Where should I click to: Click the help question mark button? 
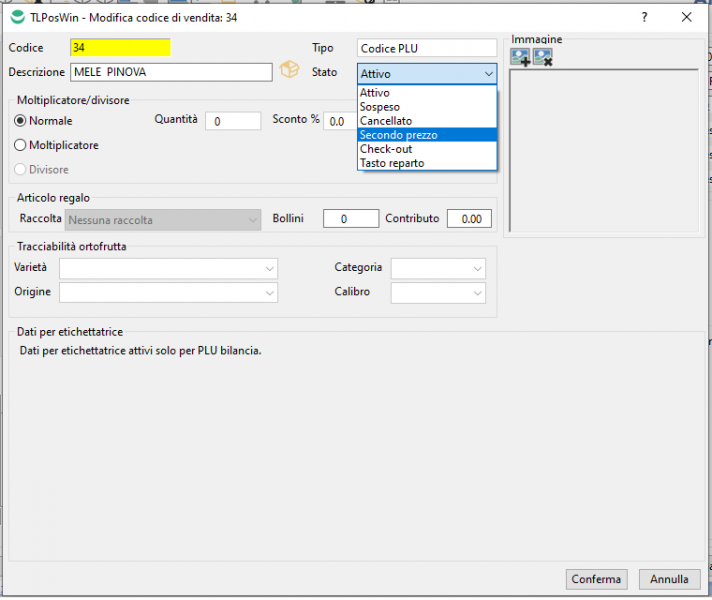pos(644,17)
